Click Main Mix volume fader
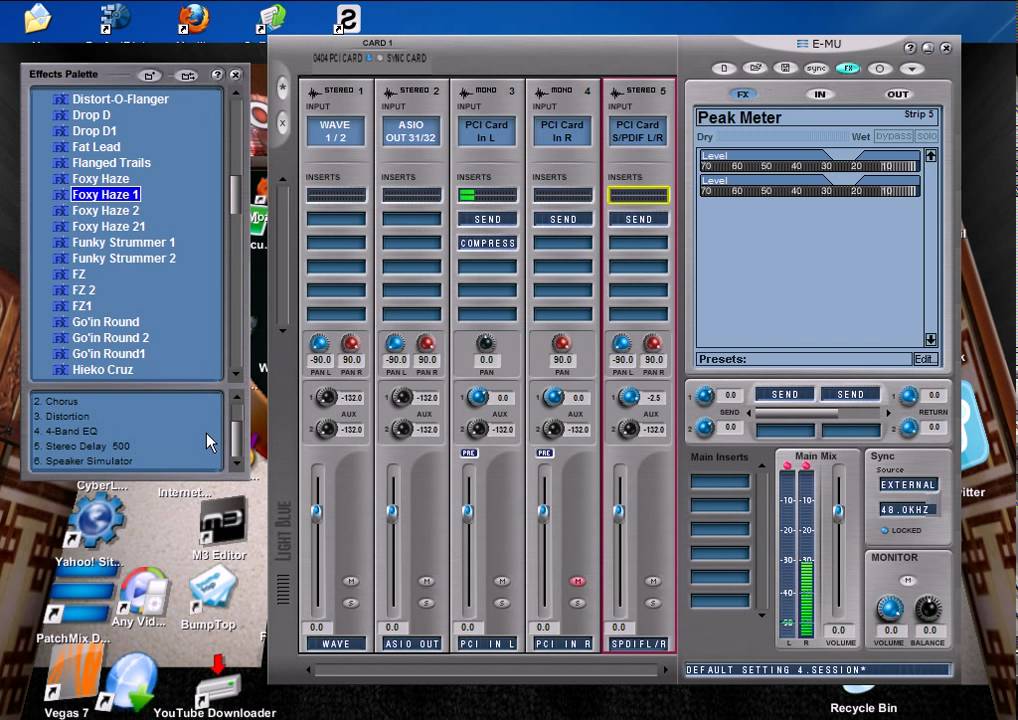 coord(838,512)
